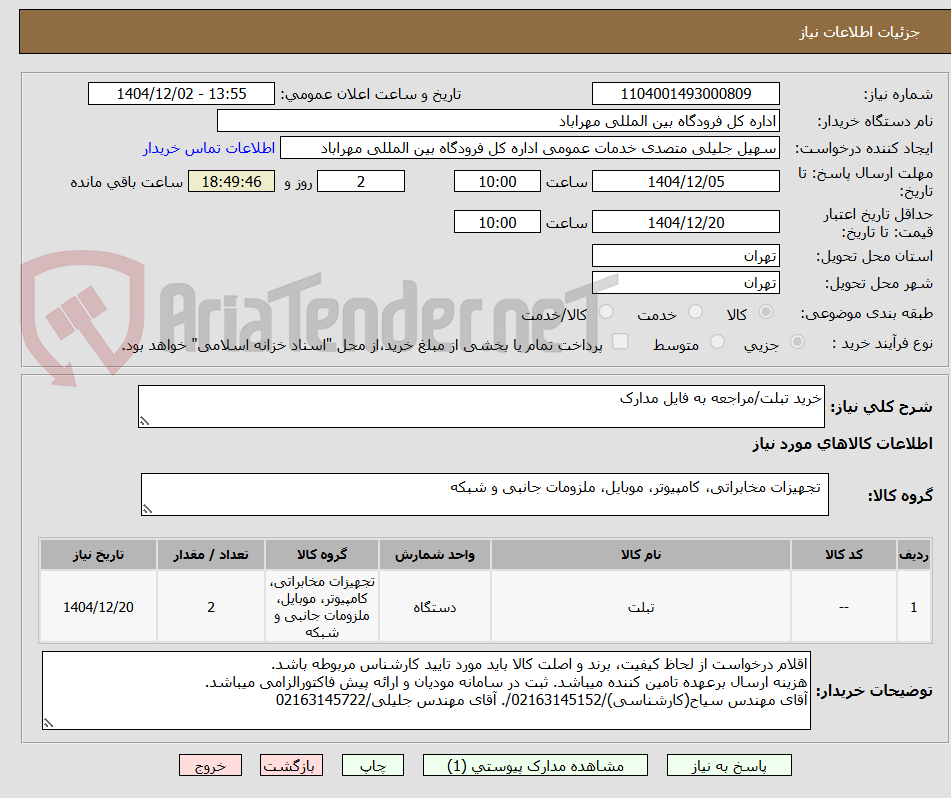The image size is (951, 798).
Task: Select the متوسط purchase type radio
Action: pyautogui.click(x=717, y=342)
